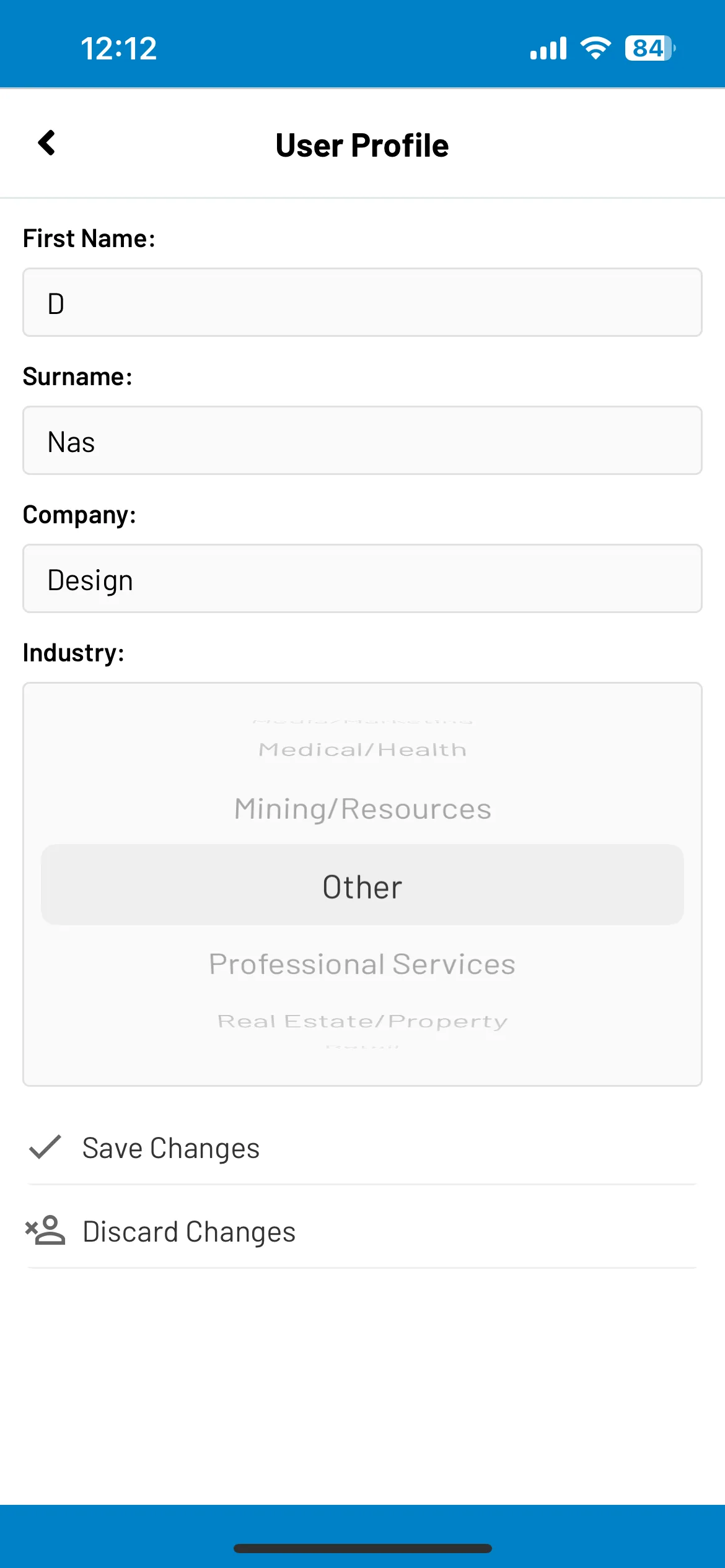This screenshot has width=725, height=1568.
Task: Tap the Industry label
Action: click(74, 653)
